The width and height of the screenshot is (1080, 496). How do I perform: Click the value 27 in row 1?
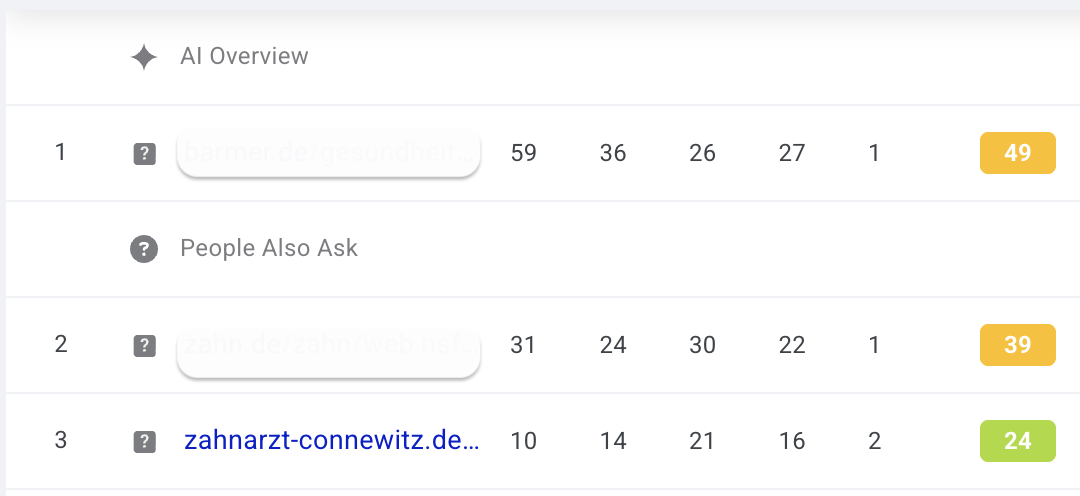pyautogui.click(x=791, y=154)
